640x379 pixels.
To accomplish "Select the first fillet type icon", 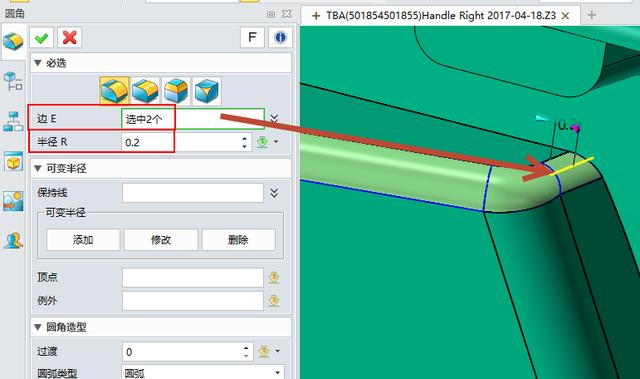I will (x=115, y=90).
